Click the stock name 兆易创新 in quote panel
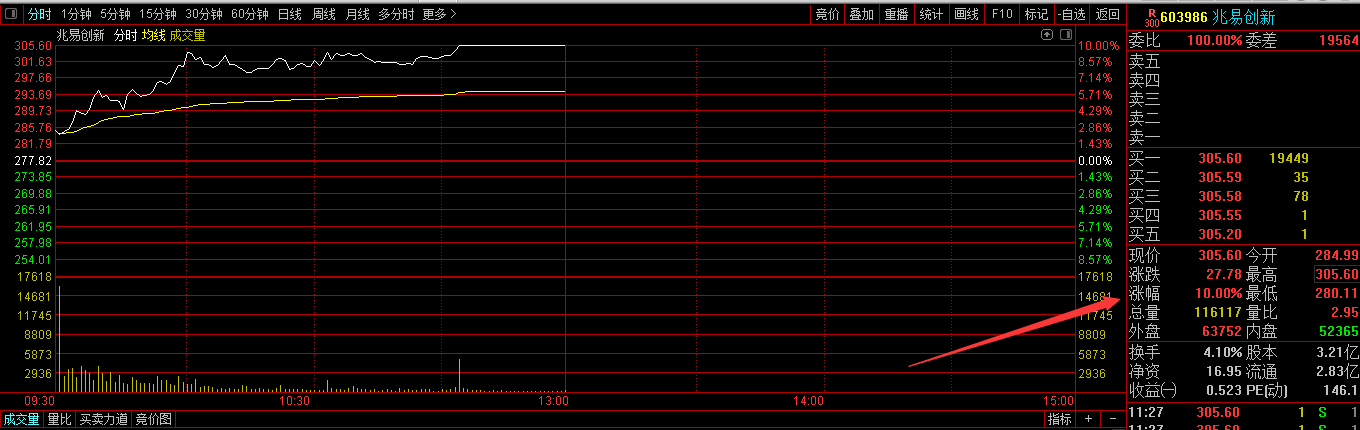Screen dimensions: 1360x430 click(1243, 17)
